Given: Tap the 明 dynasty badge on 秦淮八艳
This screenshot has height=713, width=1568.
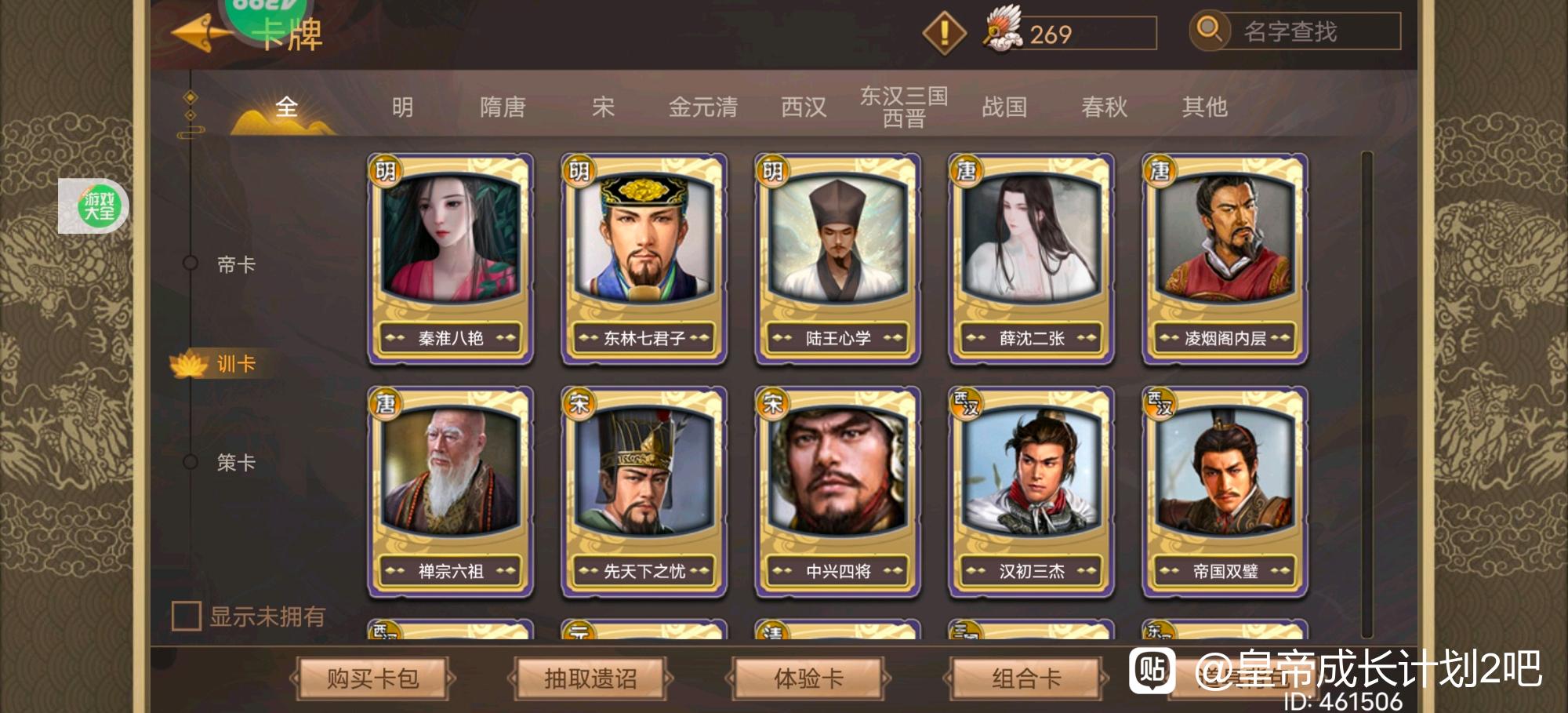Looking at the screenshot, I should coord(385,171).
